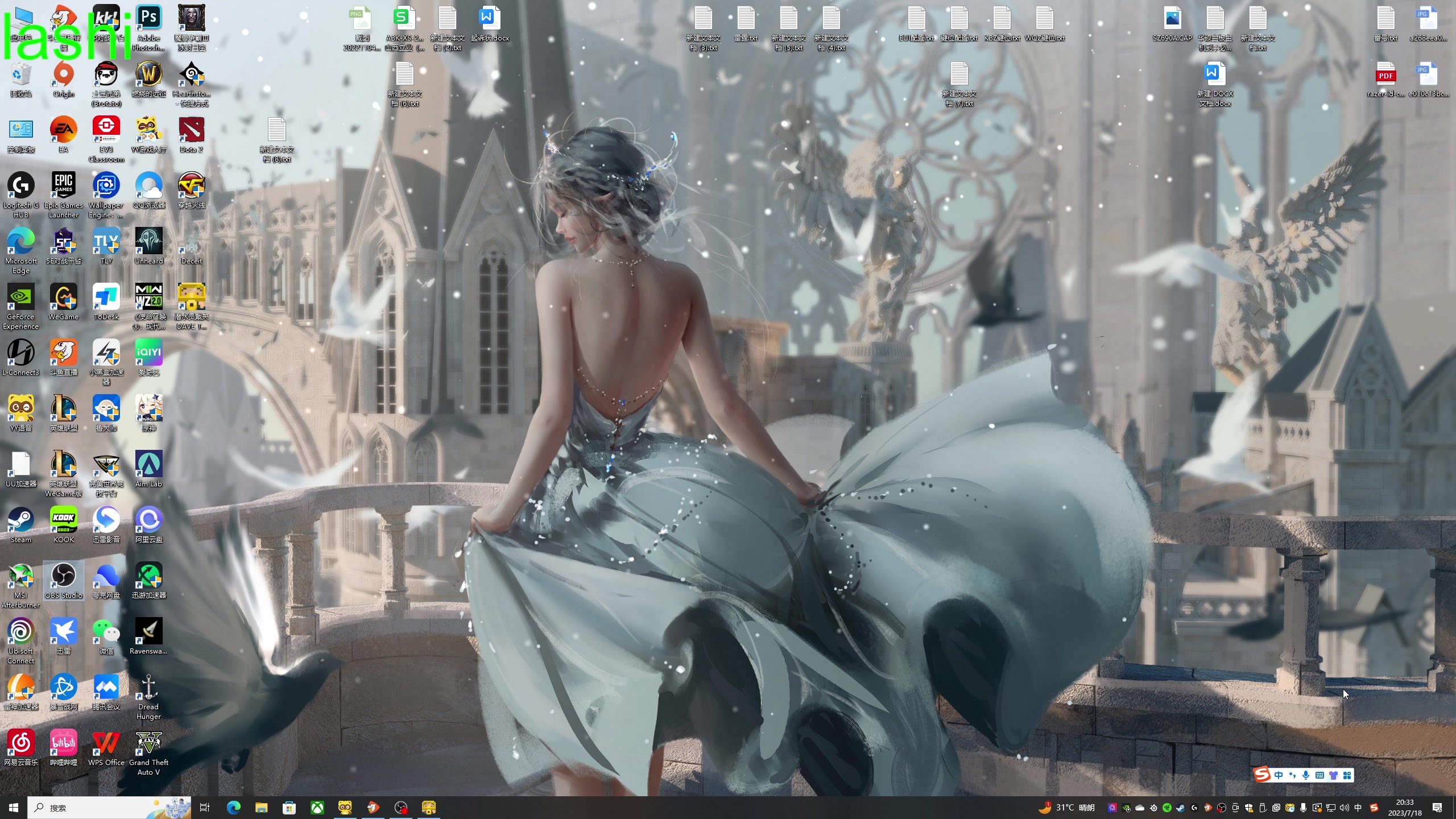
Task: Open the Brotato game shortcut
Action: click(106, 84)
